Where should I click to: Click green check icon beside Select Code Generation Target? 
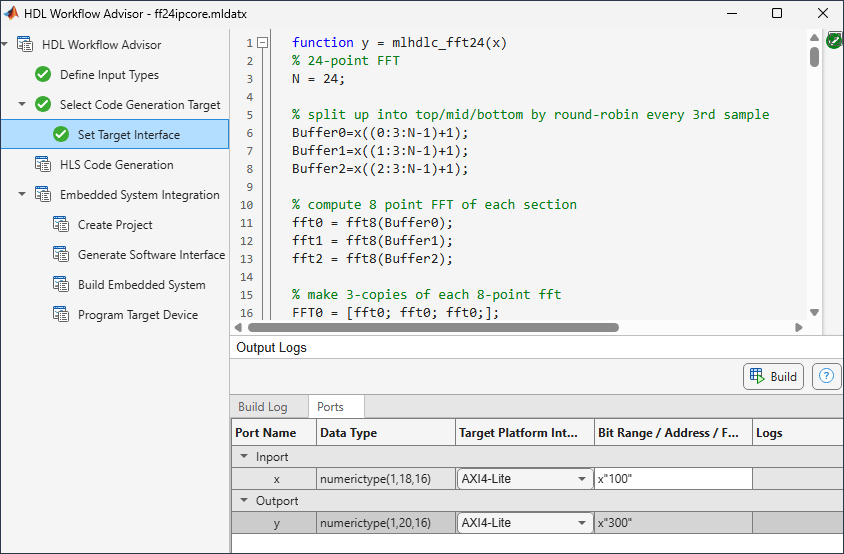tap(43, 104)
